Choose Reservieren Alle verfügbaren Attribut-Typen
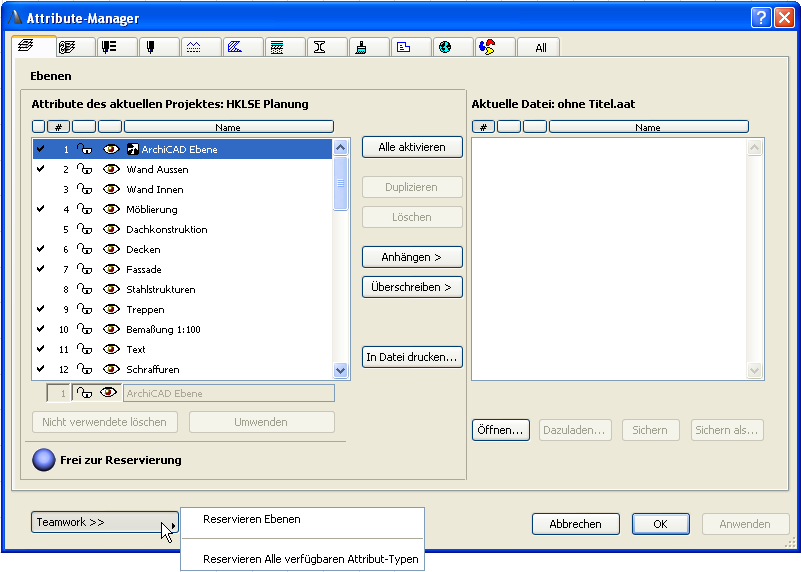This screenshot has height=572, width=801. tap(310, 559)
